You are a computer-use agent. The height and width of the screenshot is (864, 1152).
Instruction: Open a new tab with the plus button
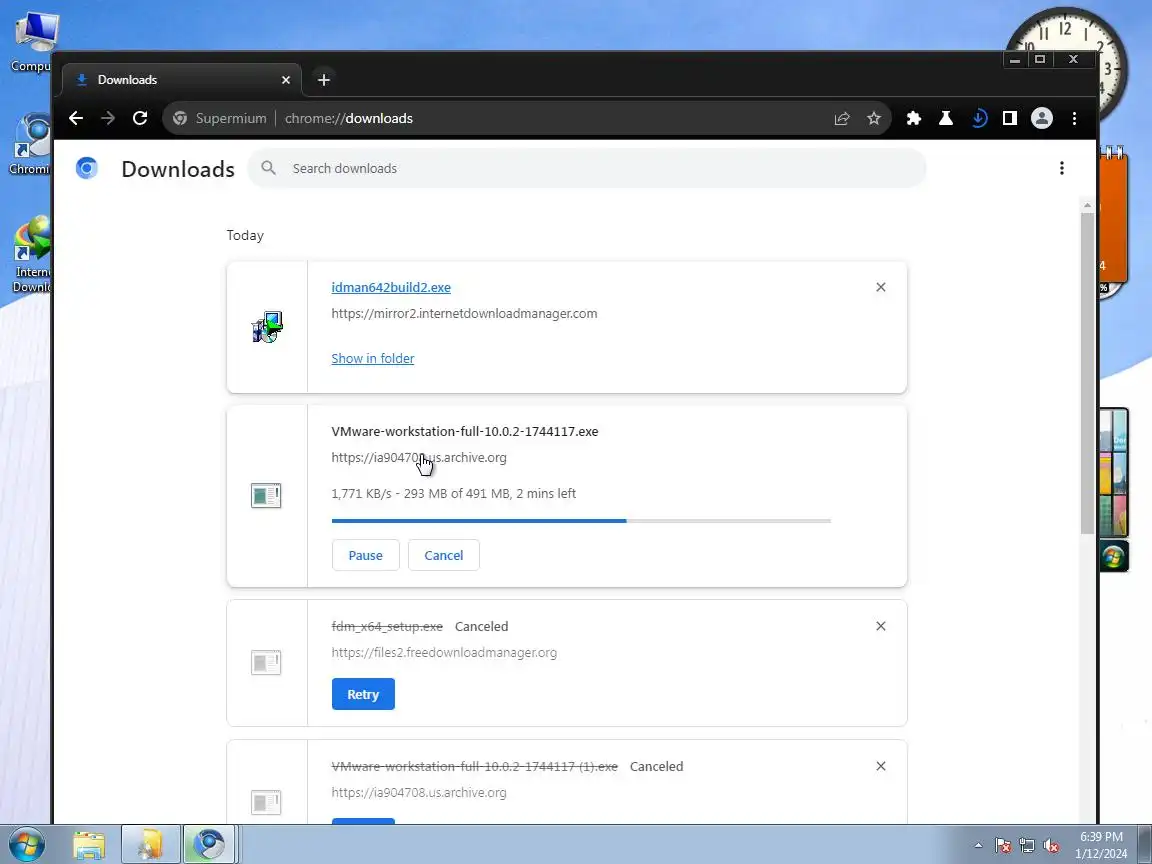coord(323,79)
